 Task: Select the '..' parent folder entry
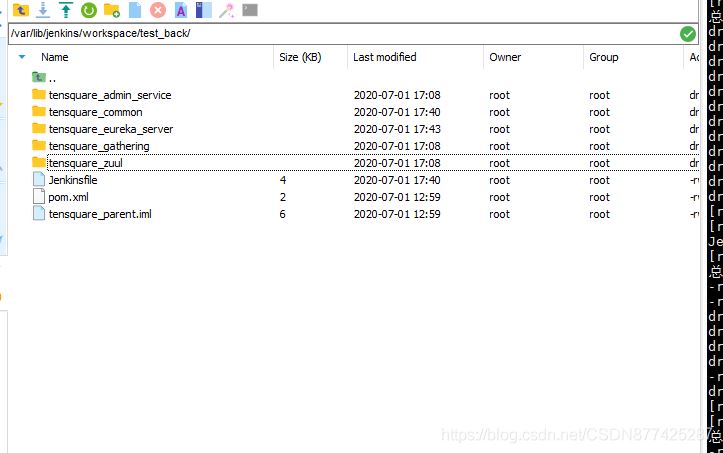point(52,78)
